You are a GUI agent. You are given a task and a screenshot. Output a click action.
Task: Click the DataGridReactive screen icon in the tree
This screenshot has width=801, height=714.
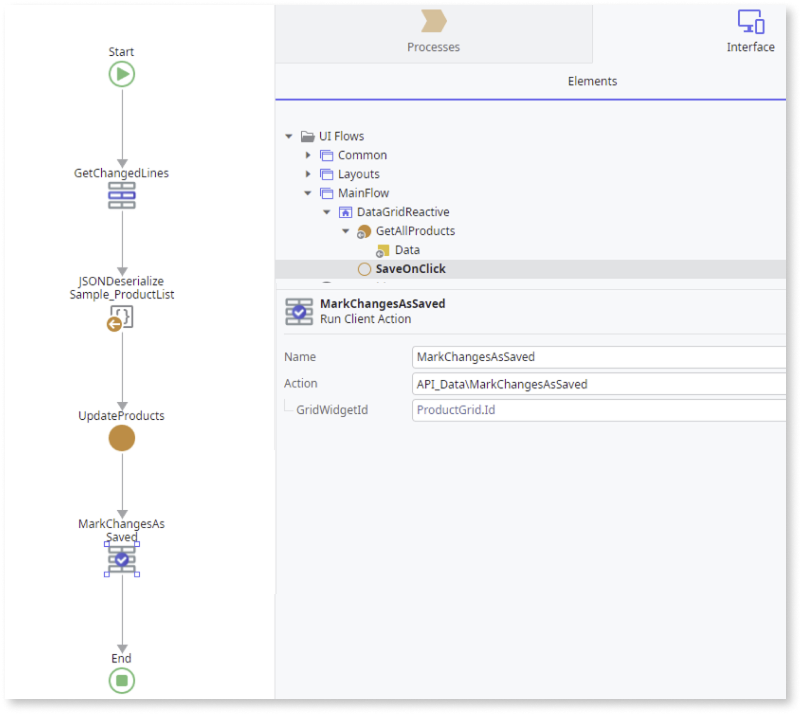pyautogui.click(x=344, y=211)
